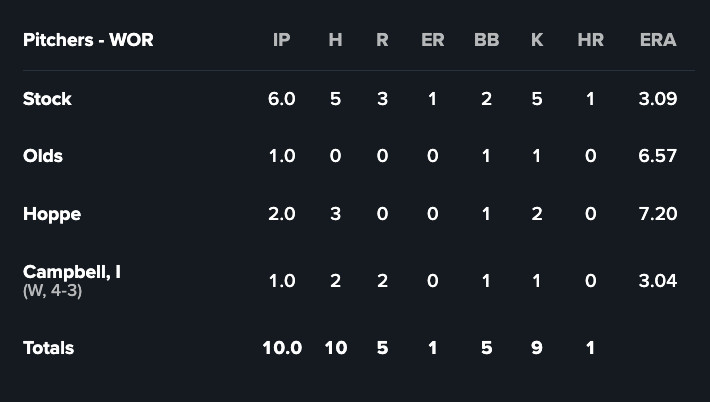Click the BB column header
Viewport: 710px width, 402px height.
click(486, 40)
